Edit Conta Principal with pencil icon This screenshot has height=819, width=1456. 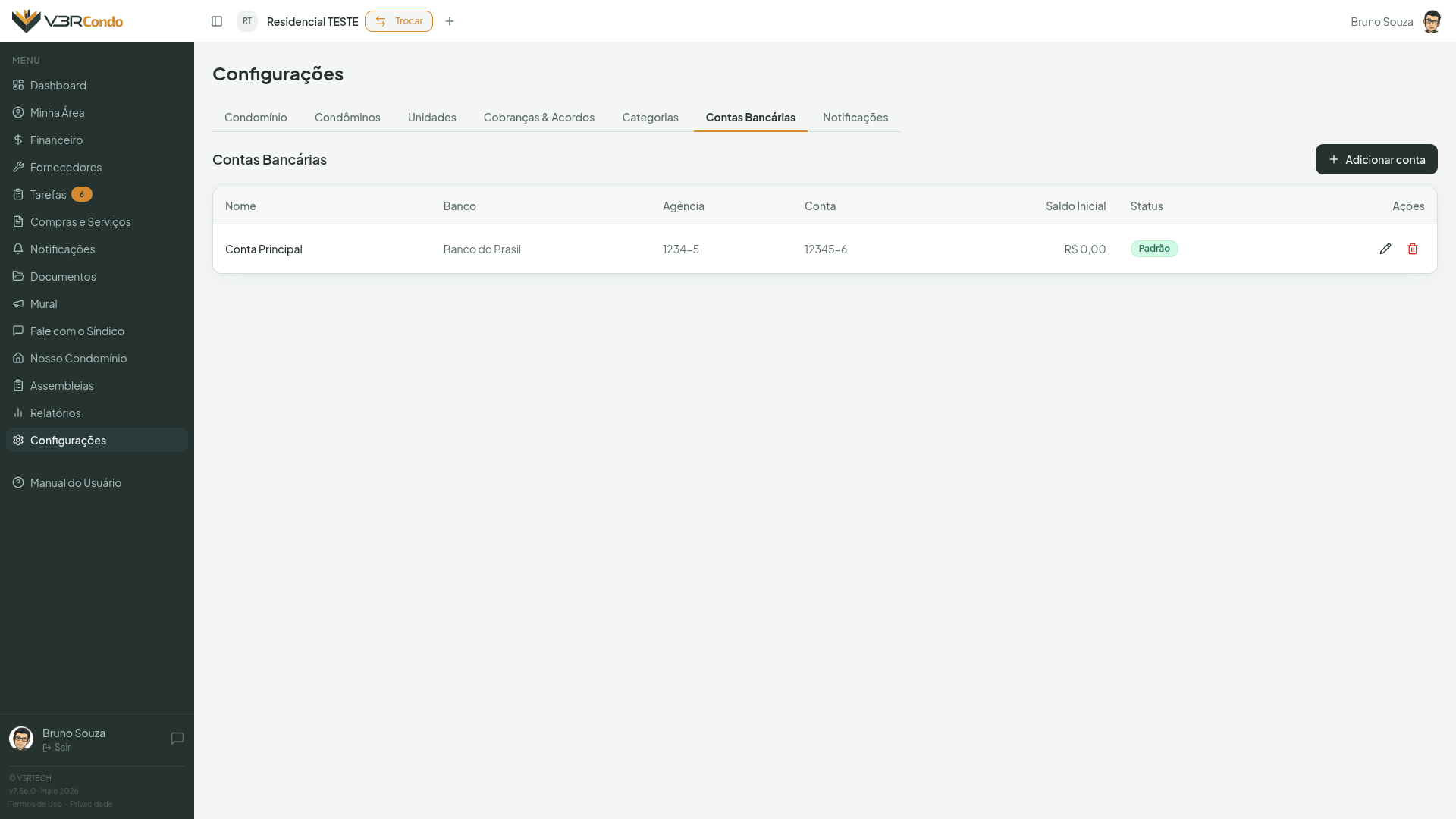(x=1385, y=249)
